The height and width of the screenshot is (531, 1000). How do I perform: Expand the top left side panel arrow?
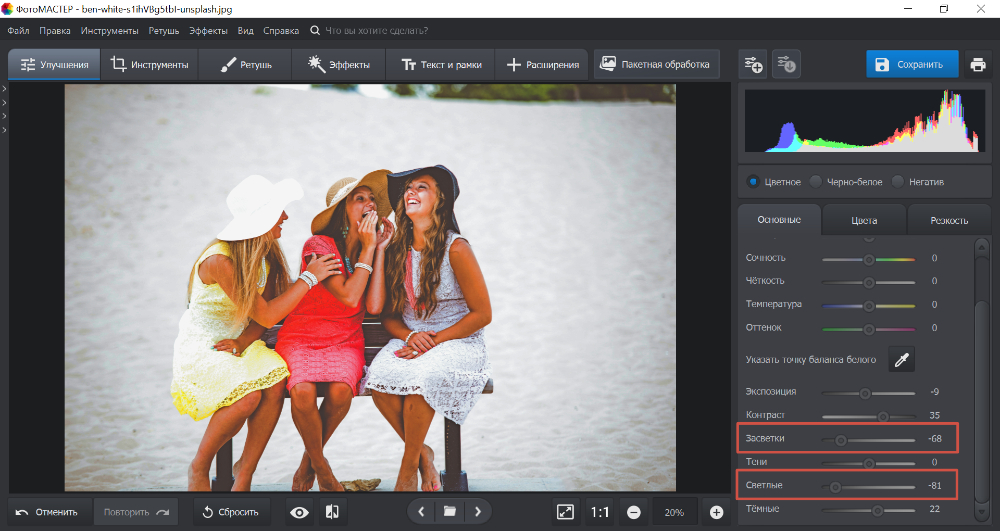4,90
